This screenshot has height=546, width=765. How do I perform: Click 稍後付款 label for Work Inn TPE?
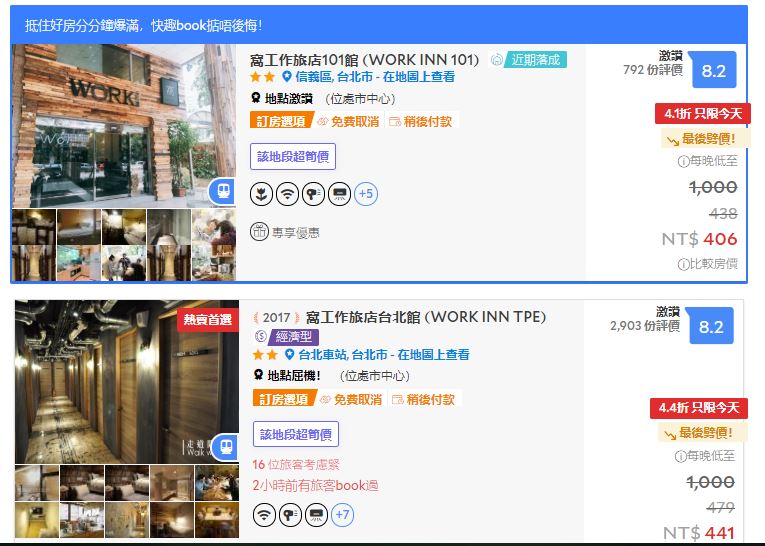[x=430, y=399]
